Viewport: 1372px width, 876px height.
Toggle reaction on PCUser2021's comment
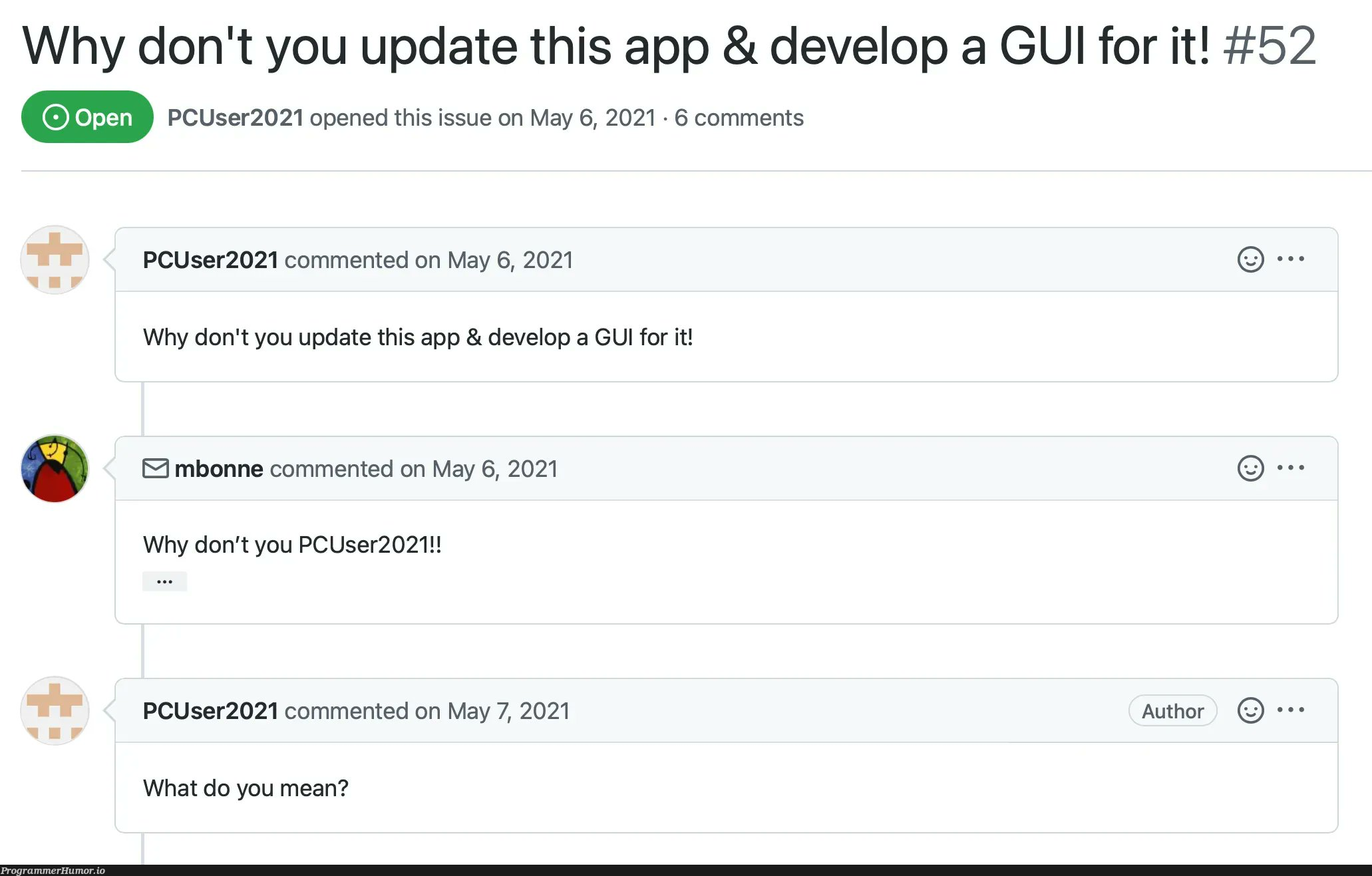(1250, 261)
